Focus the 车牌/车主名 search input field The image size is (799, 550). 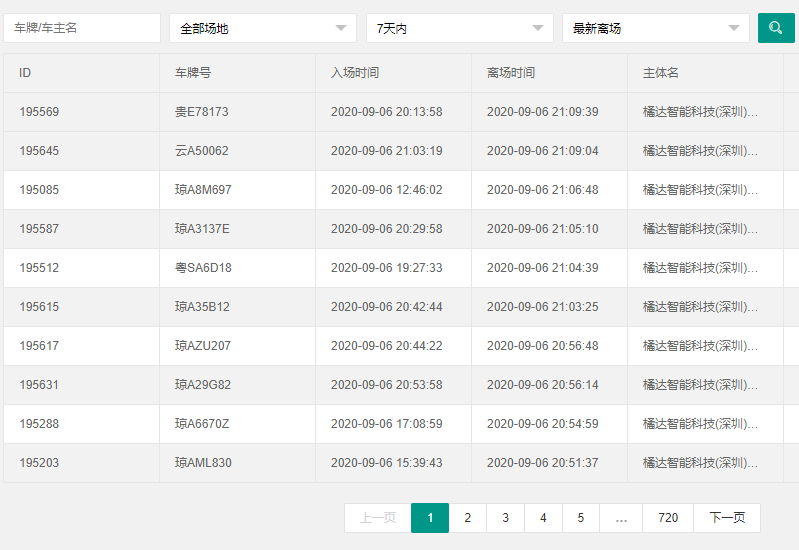(82, 28)
